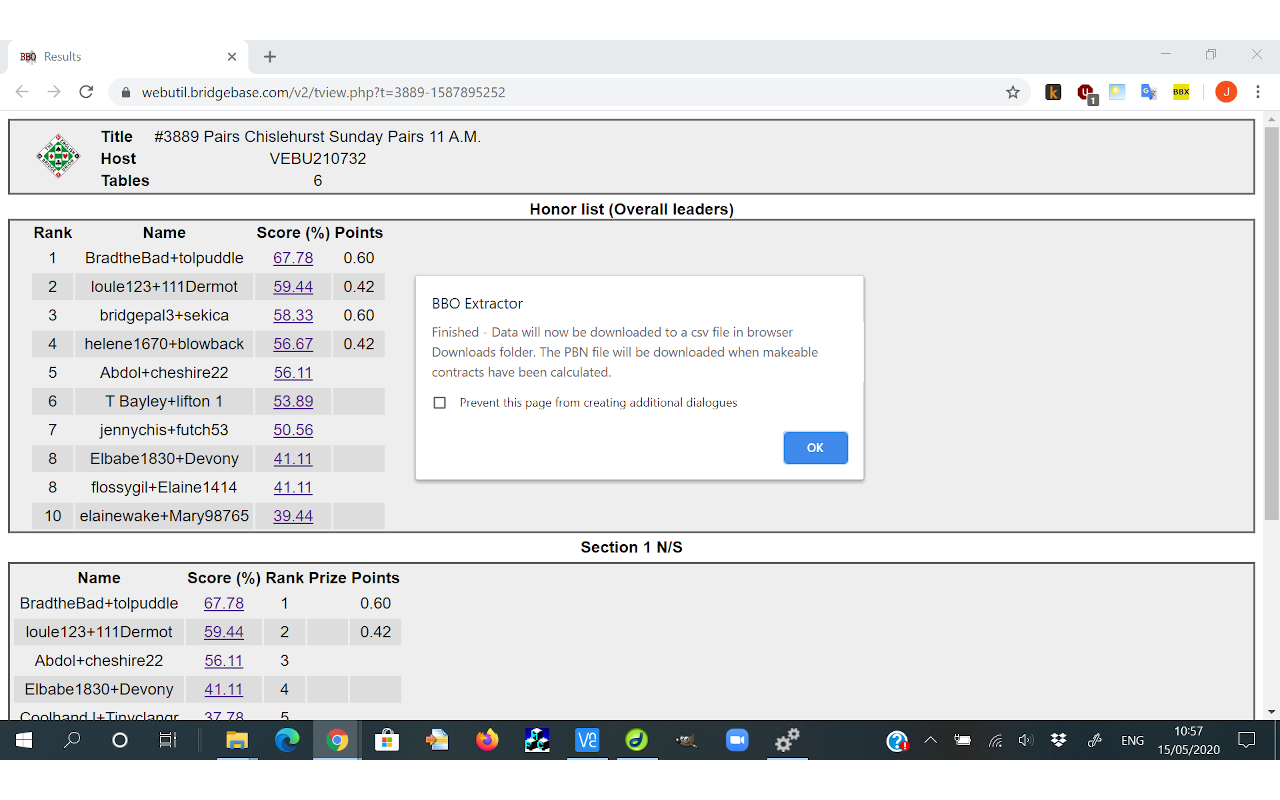Open the notification center in the taskbar
Screen dimensions: 1280x800
coord(1247,740)
